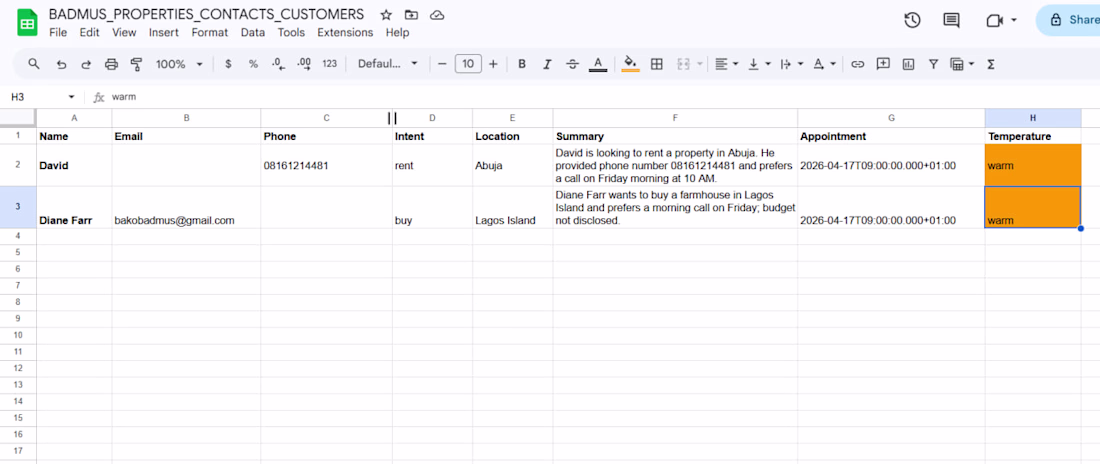Screen dimensions: 1100x464
Task: Select Lagos Island location cell
Action: (512, 207)
